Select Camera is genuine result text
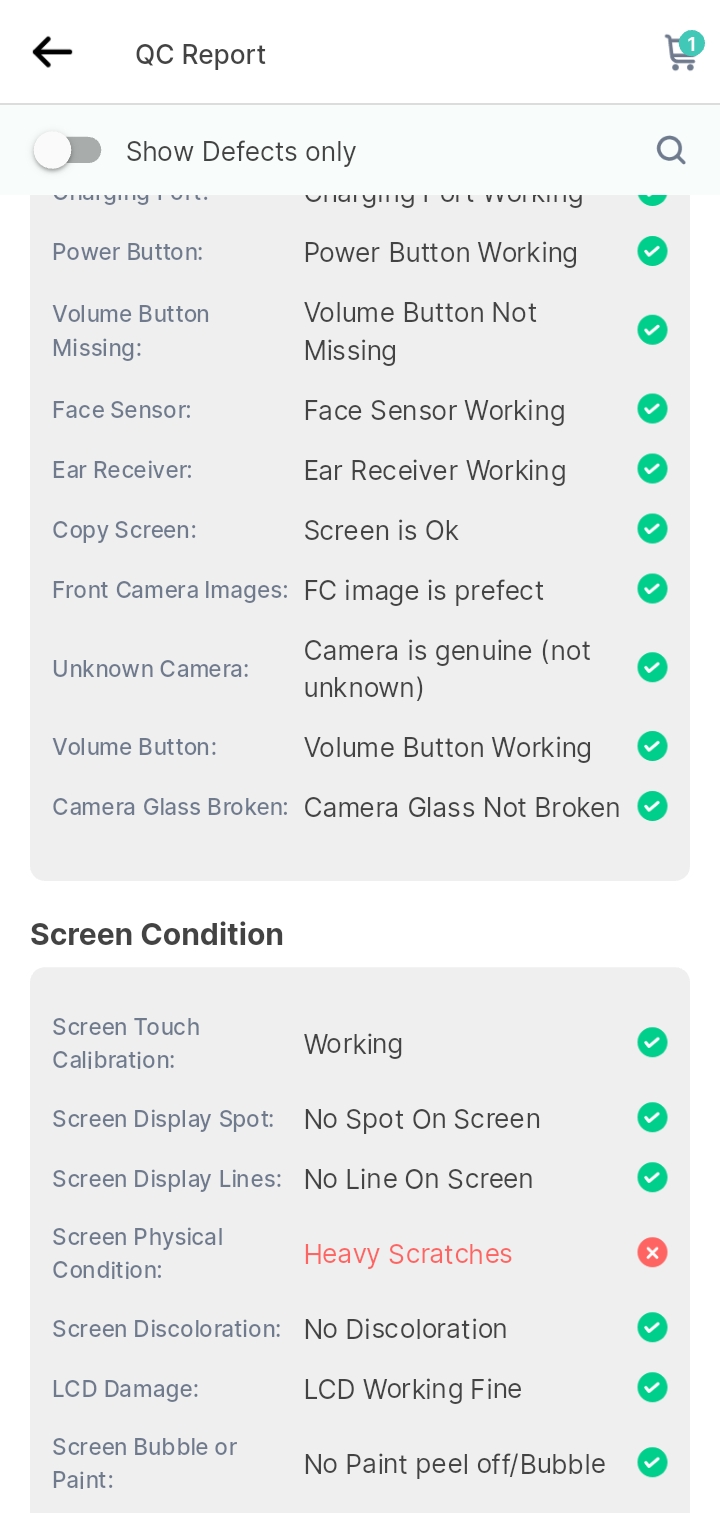720x1513 pixels. (x=447, y=669)
